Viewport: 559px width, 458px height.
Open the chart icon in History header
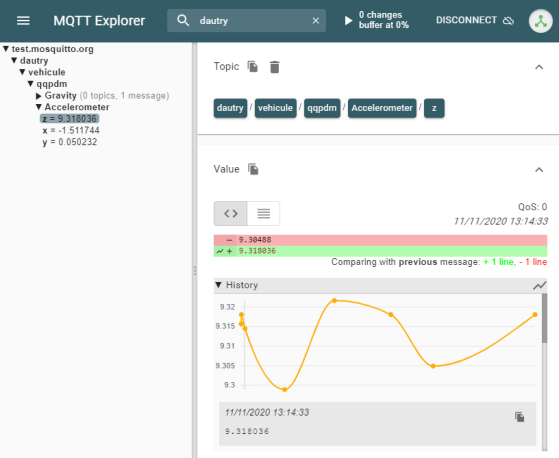539,285
